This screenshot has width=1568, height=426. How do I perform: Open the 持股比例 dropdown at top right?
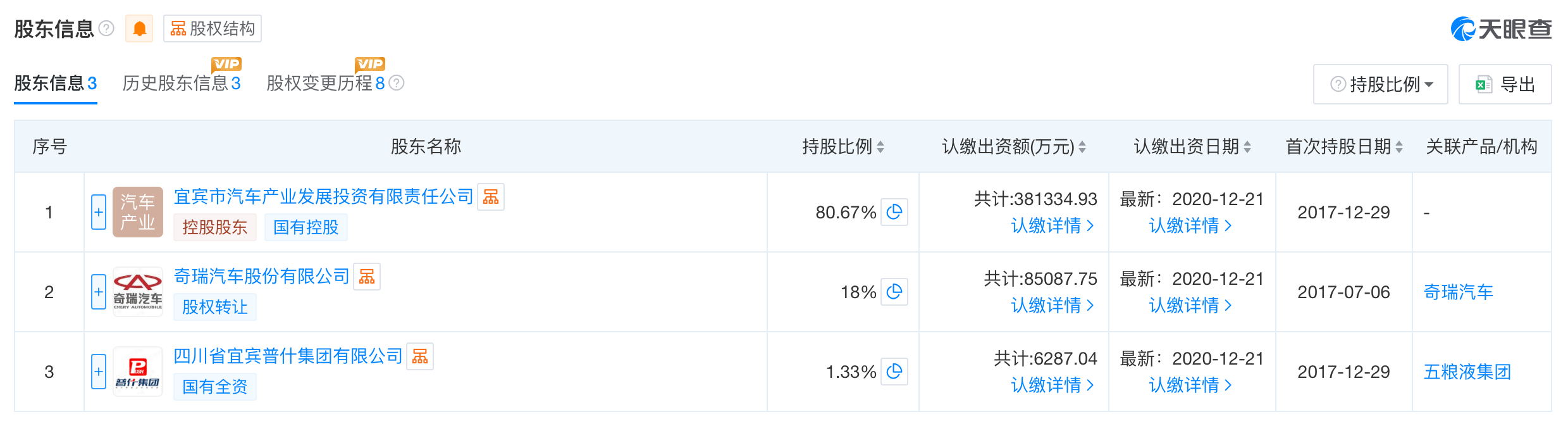[x=1381, y=84]
